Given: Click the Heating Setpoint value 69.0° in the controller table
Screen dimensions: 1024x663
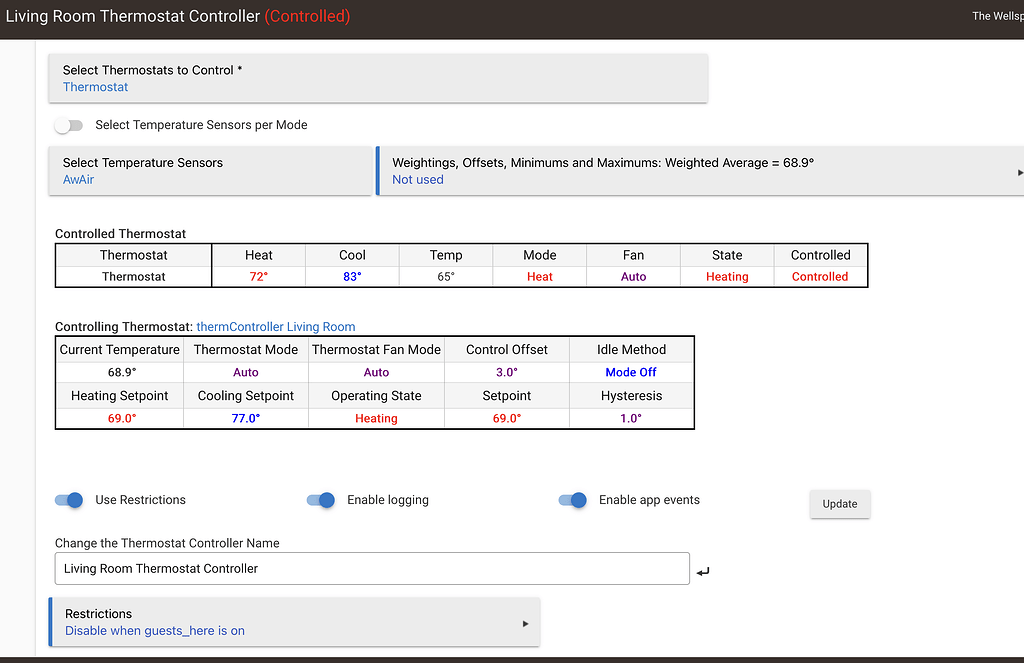Looking at the screenshot, I should 120,418.
